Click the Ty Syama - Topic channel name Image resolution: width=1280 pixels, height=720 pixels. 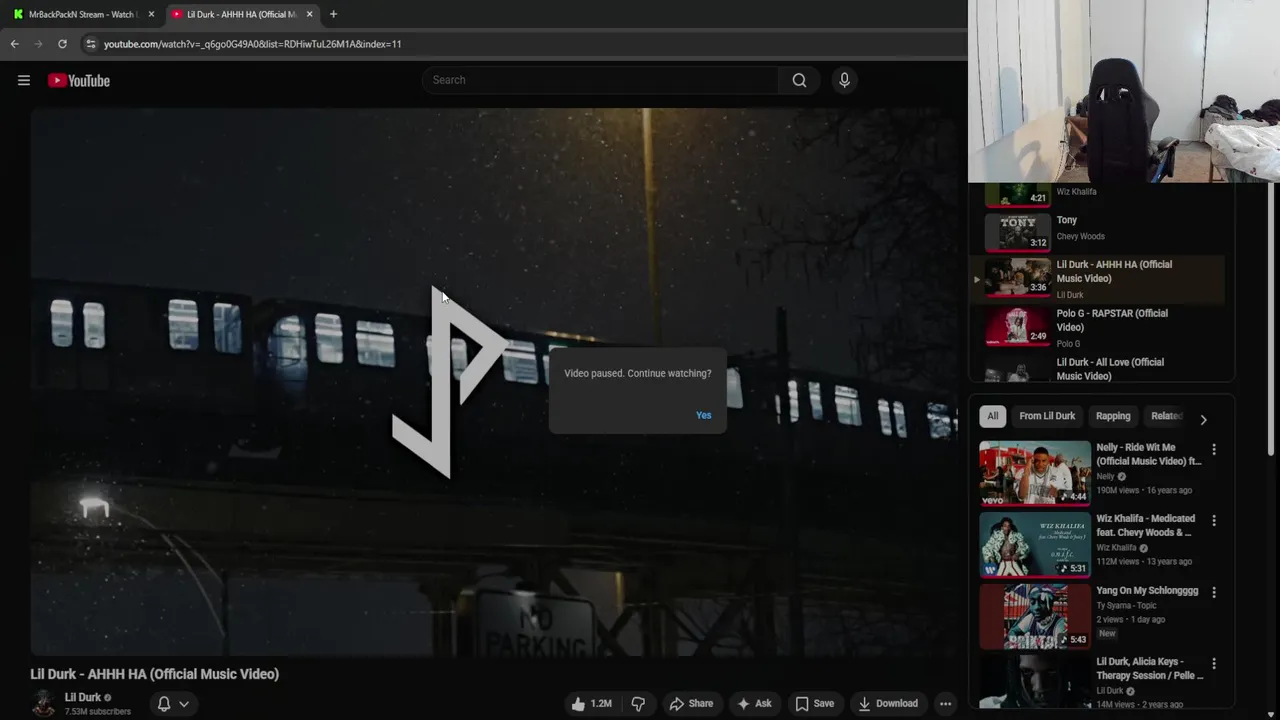click(1126, 605)
